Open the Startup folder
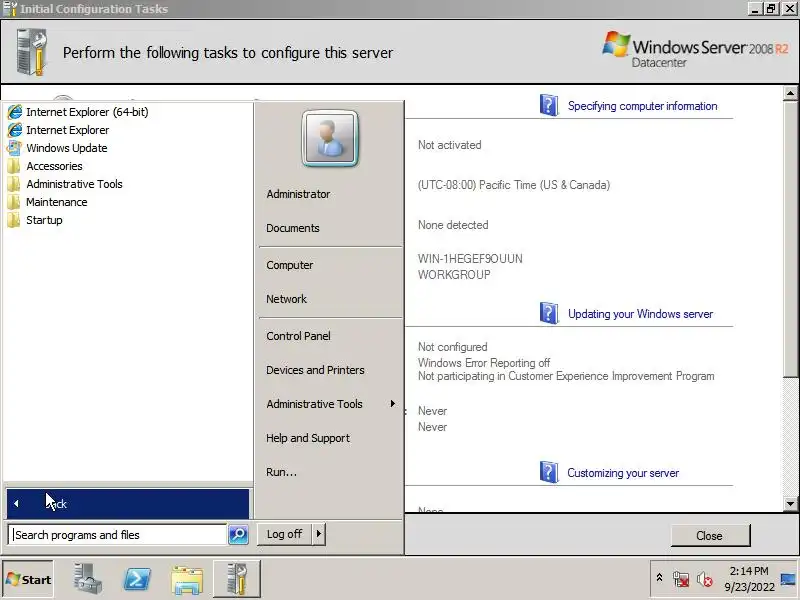Image resolution: width=800 pixels, height=600 pixels. pyautogui.click(x=44, y=220)
